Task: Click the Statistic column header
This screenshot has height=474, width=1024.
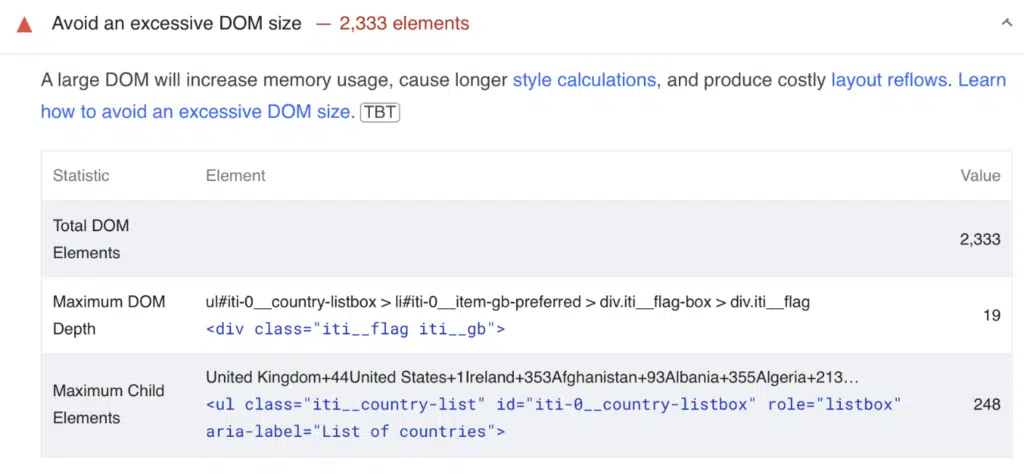Action: (x=81, y=175)
